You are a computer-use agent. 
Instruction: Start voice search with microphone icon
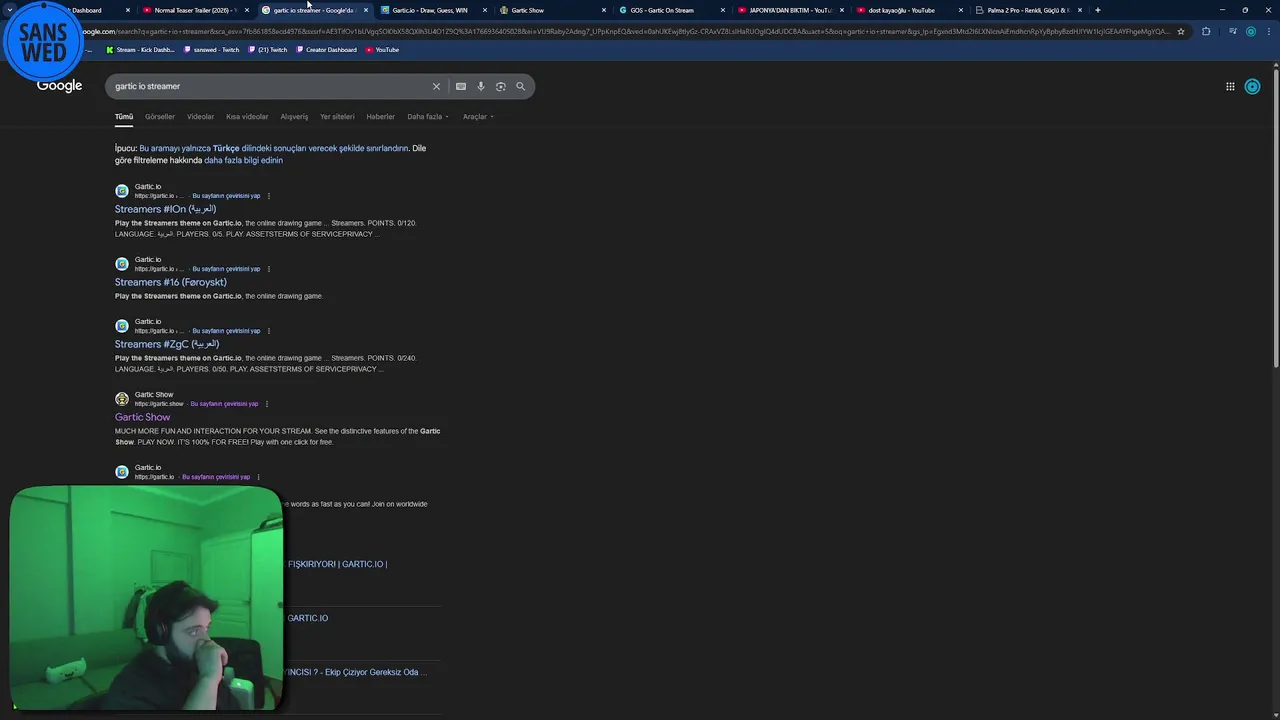(x=481, y=86)
